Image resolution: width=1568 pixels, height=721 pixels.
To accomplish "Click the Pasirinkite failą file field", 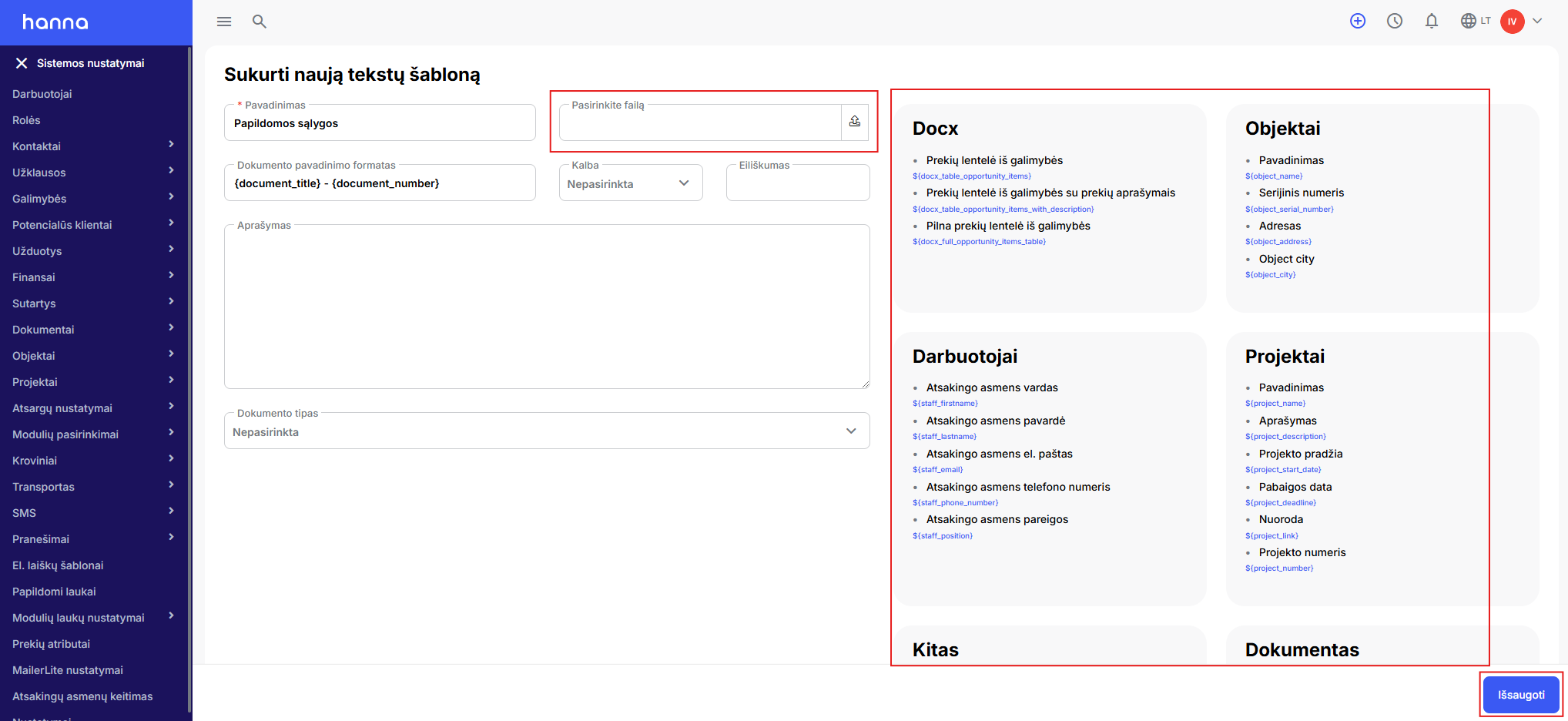I will pos(700,122).
